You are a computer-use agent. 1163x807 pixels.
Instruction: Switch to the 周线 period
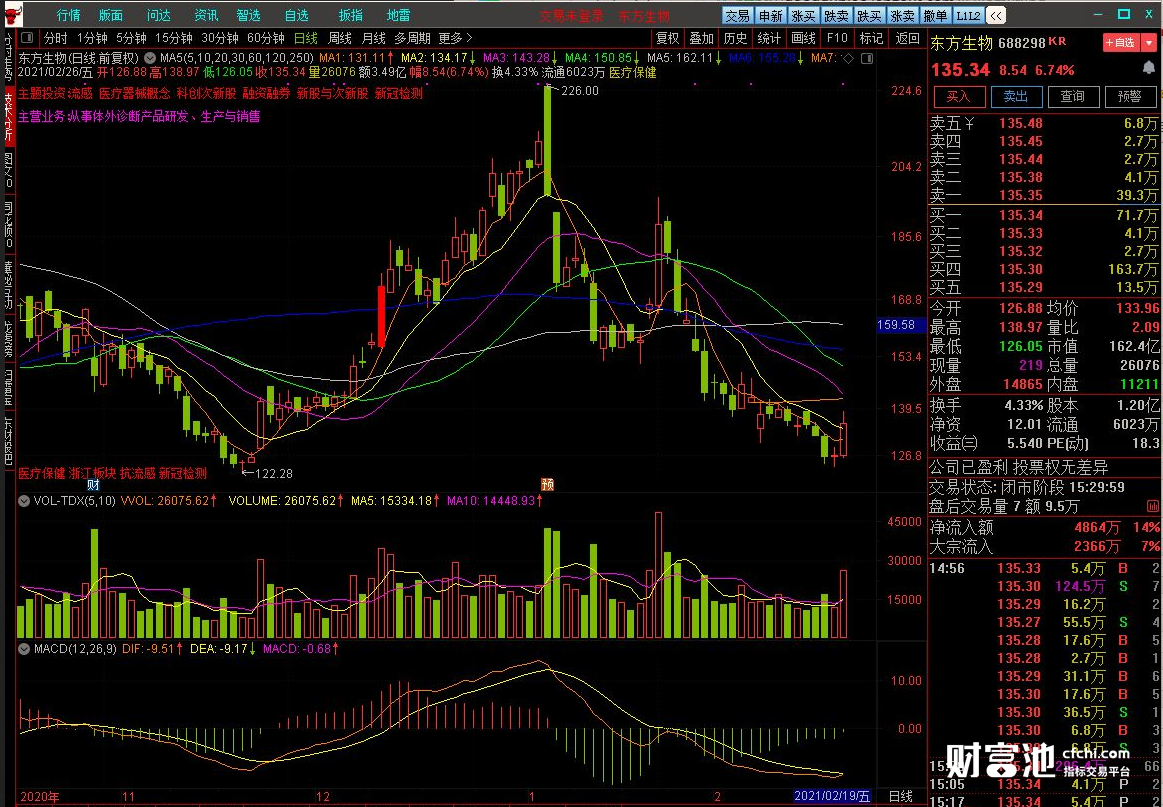[x=340, y=38]
